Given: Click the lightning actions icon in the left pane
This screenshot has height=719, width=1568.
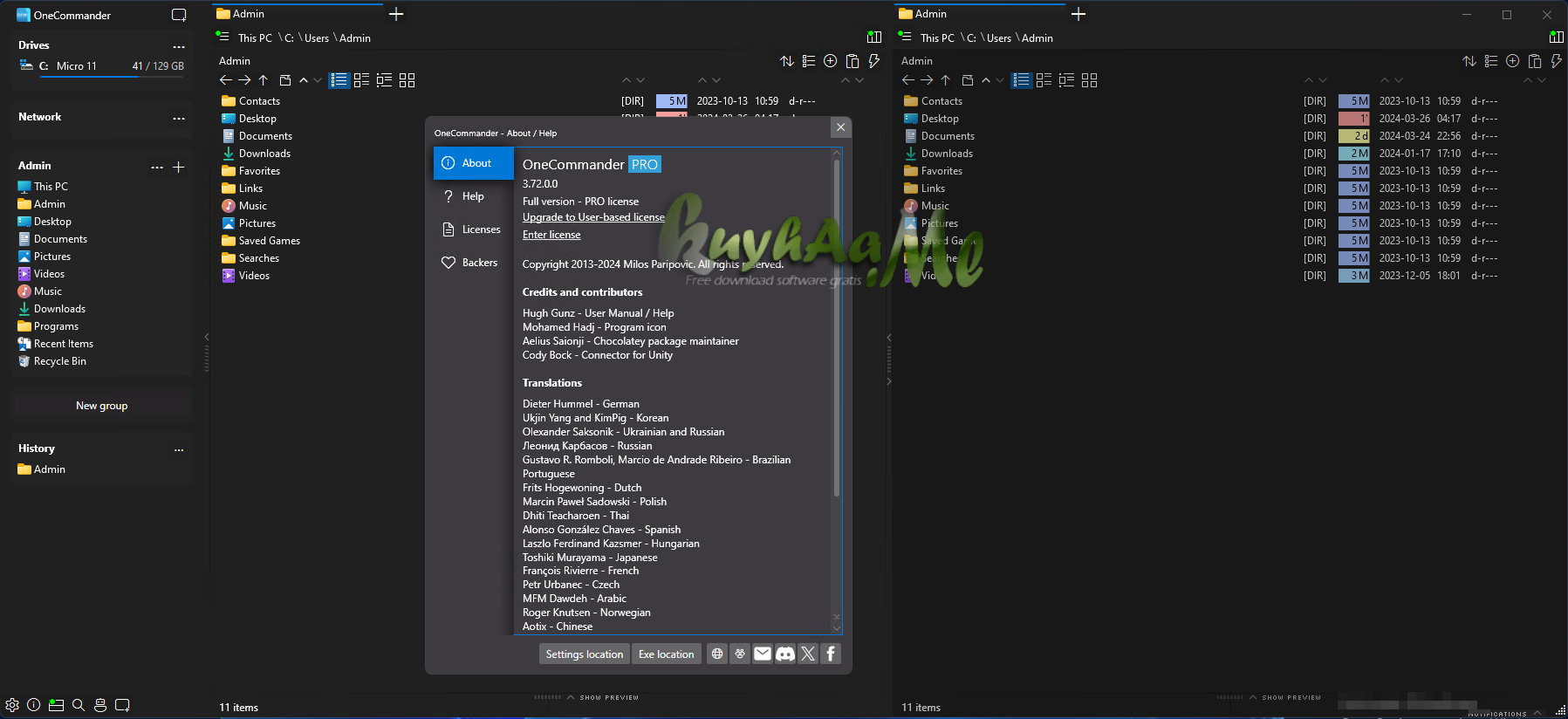Looking at the screenshot, I should click(x=874, y=61).
